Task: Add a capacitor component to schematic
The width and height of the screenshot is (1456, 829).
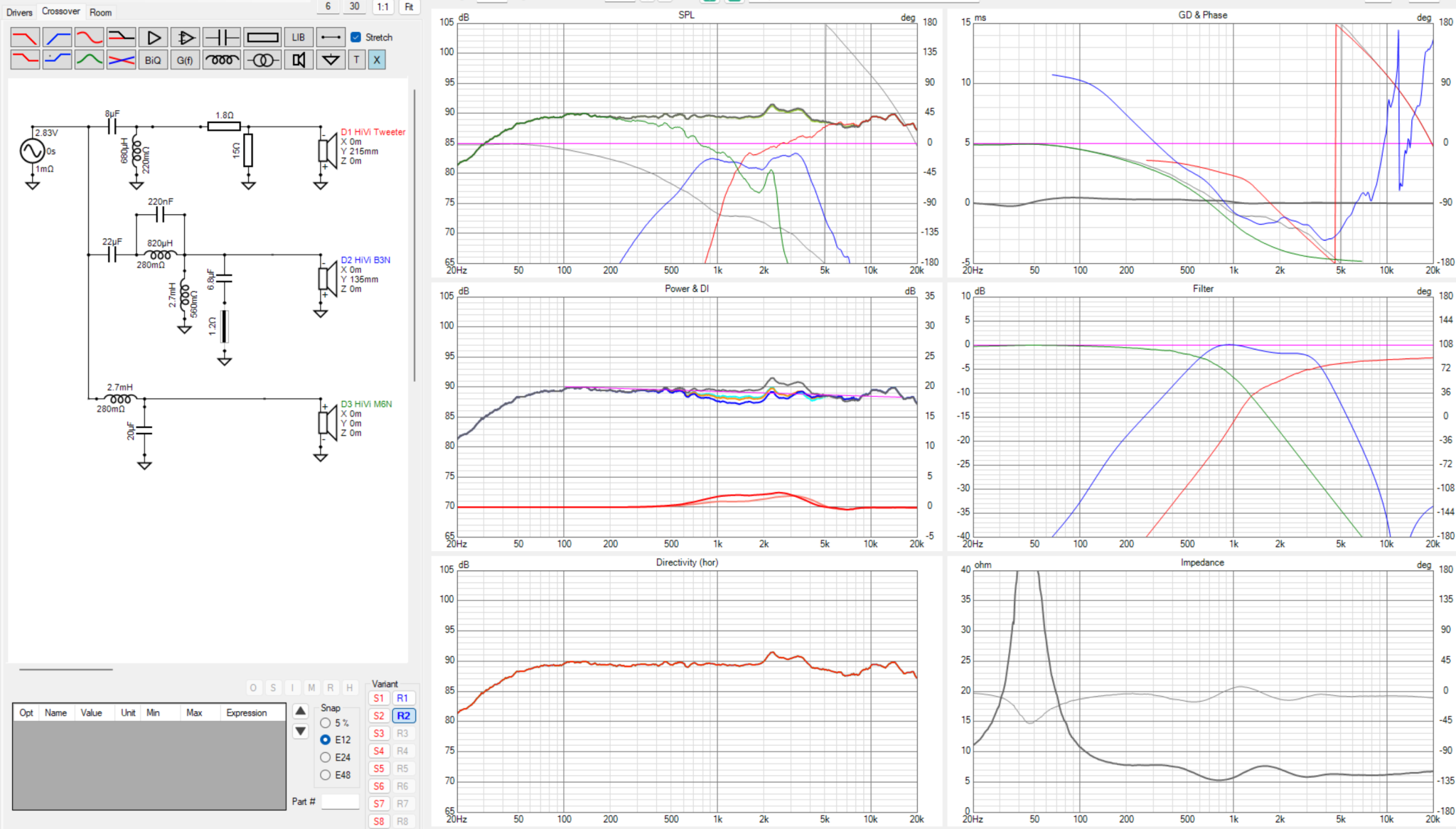Action: pyautogui.click(x=221, y=37)
